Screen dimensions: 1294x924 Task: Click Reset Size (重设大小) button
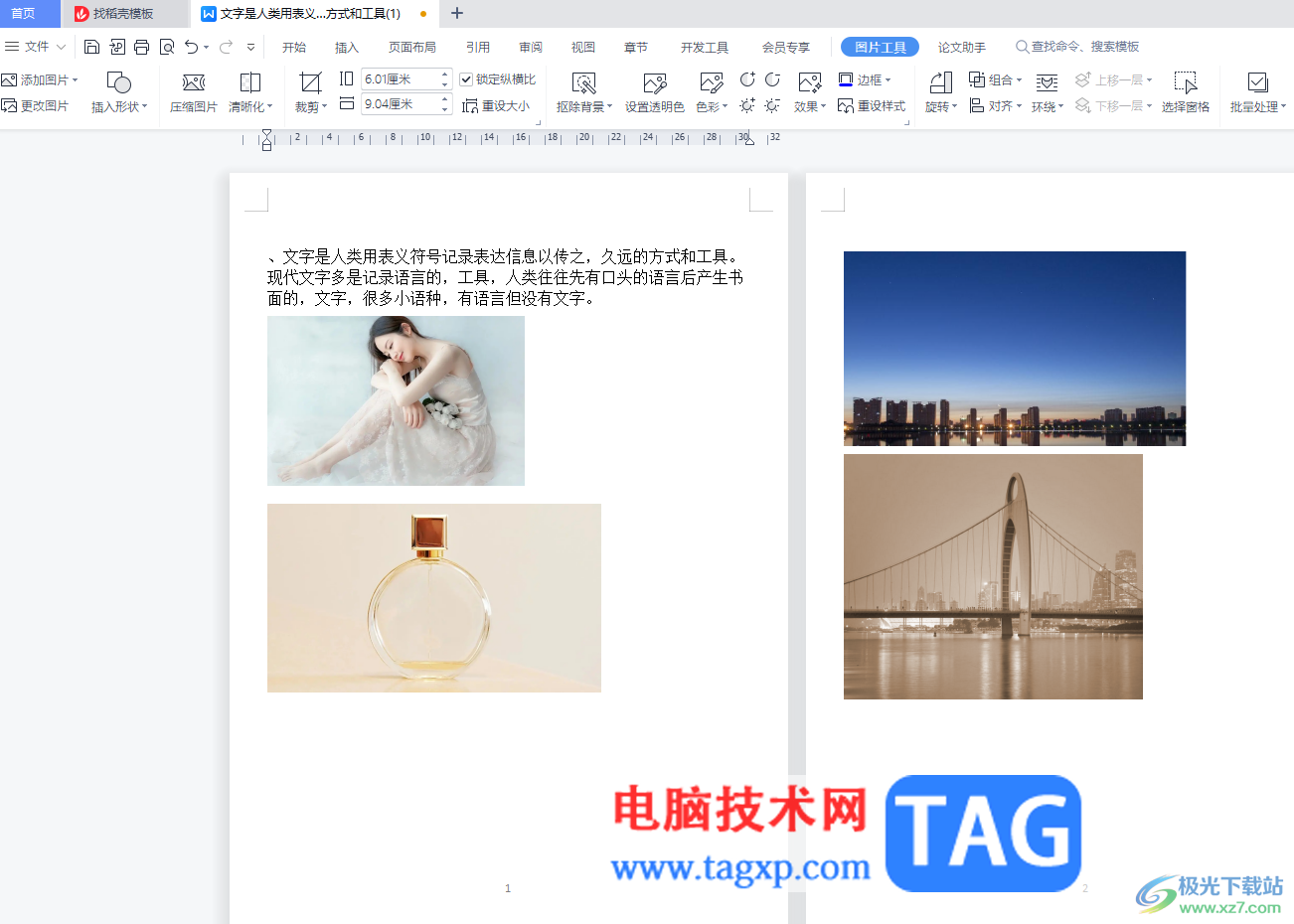pyautogui.click(x=497, y=105)
